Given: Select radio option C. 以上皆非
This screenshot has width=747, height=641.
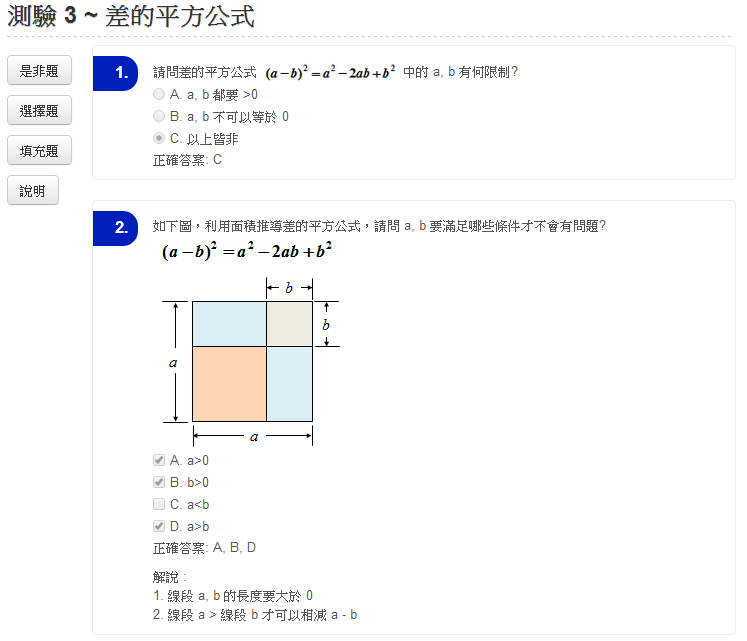Looking at the screenshot, I should tap(159, 138).
